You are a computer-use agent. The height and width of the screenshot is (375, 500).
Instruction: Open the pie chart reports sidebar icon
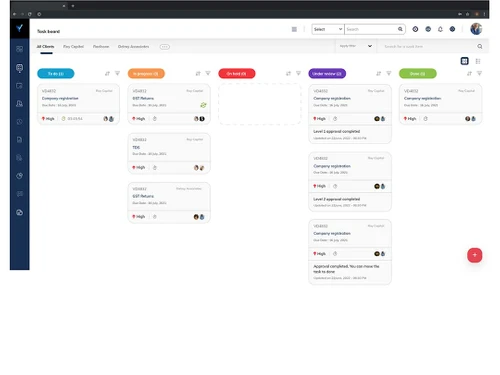[20, 176]
